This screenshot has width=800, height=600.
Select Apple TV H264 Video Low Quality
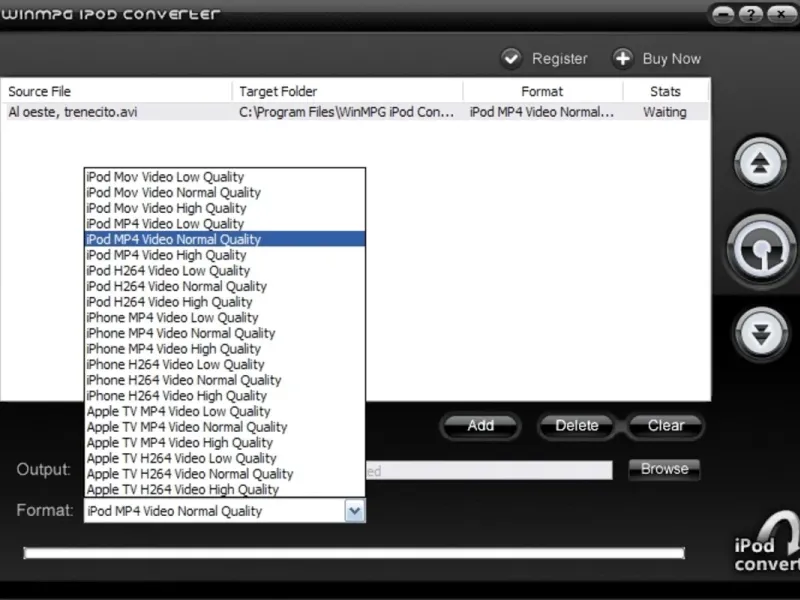[x=224, y=458]
